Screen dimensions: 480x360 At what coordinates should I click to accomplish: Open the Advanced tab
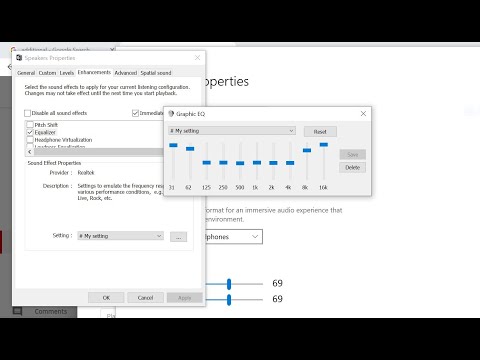pyautogui.click(x=125, y=73)
